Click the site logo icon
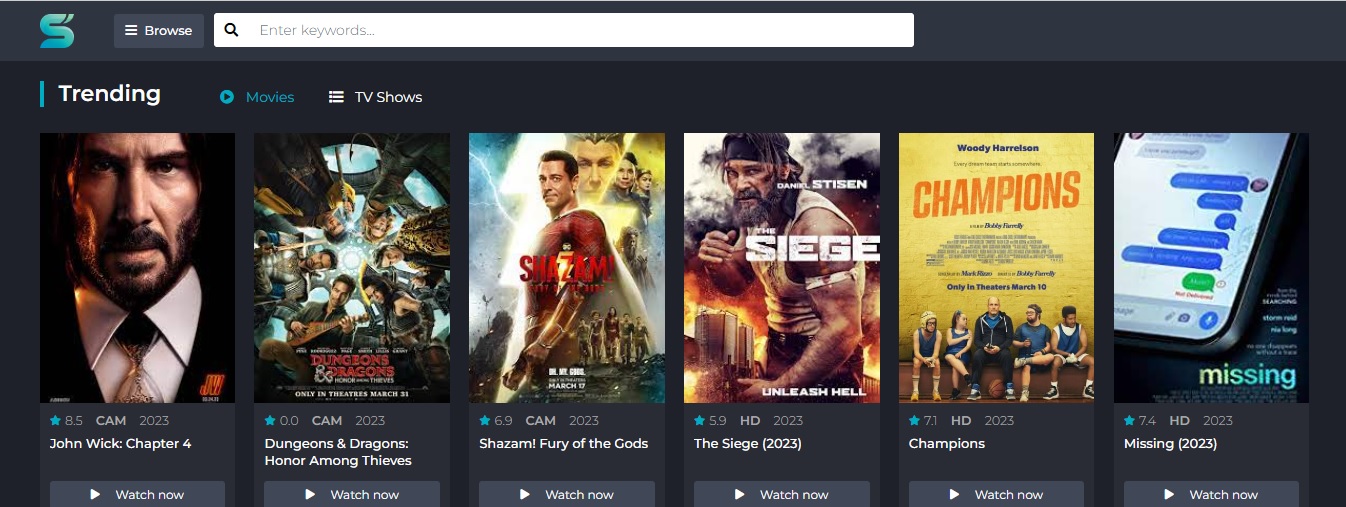Image resolution: width=1346 pixels, height=507 pixels. 57,30
